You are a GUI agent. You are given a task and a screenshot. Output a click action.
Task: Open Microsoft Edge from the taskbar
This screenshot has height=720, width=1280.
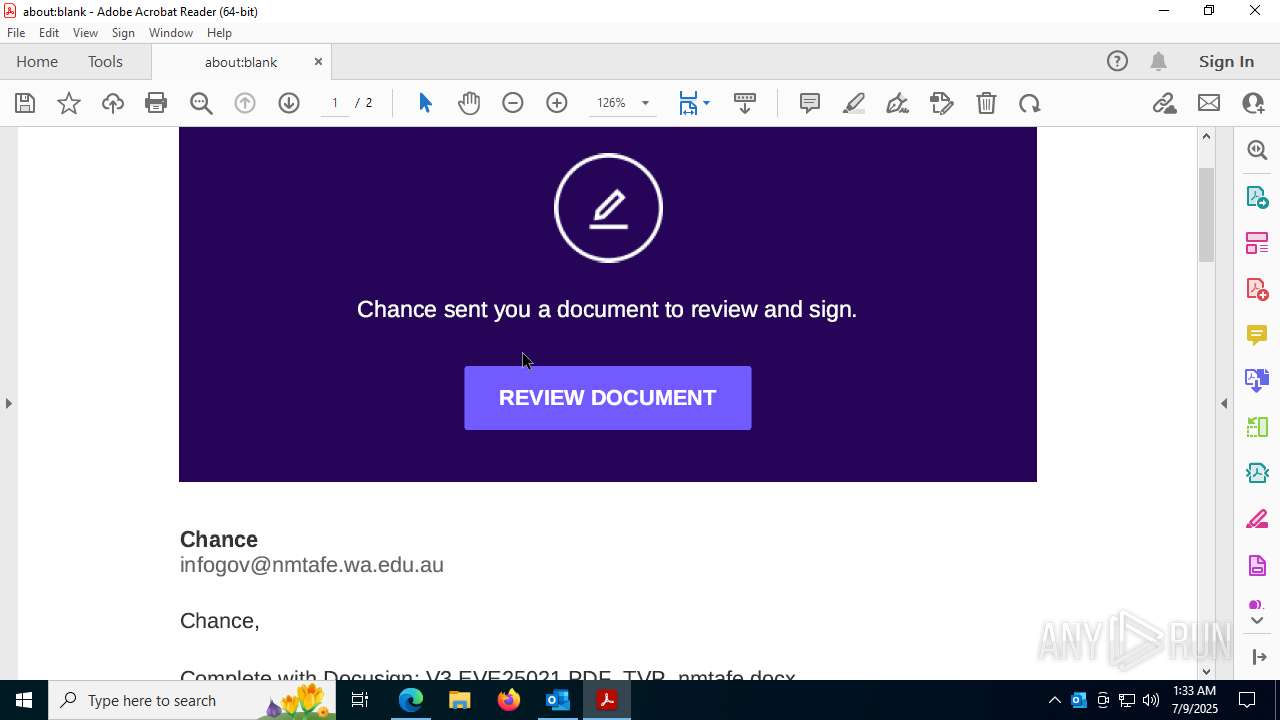[411, 700]
